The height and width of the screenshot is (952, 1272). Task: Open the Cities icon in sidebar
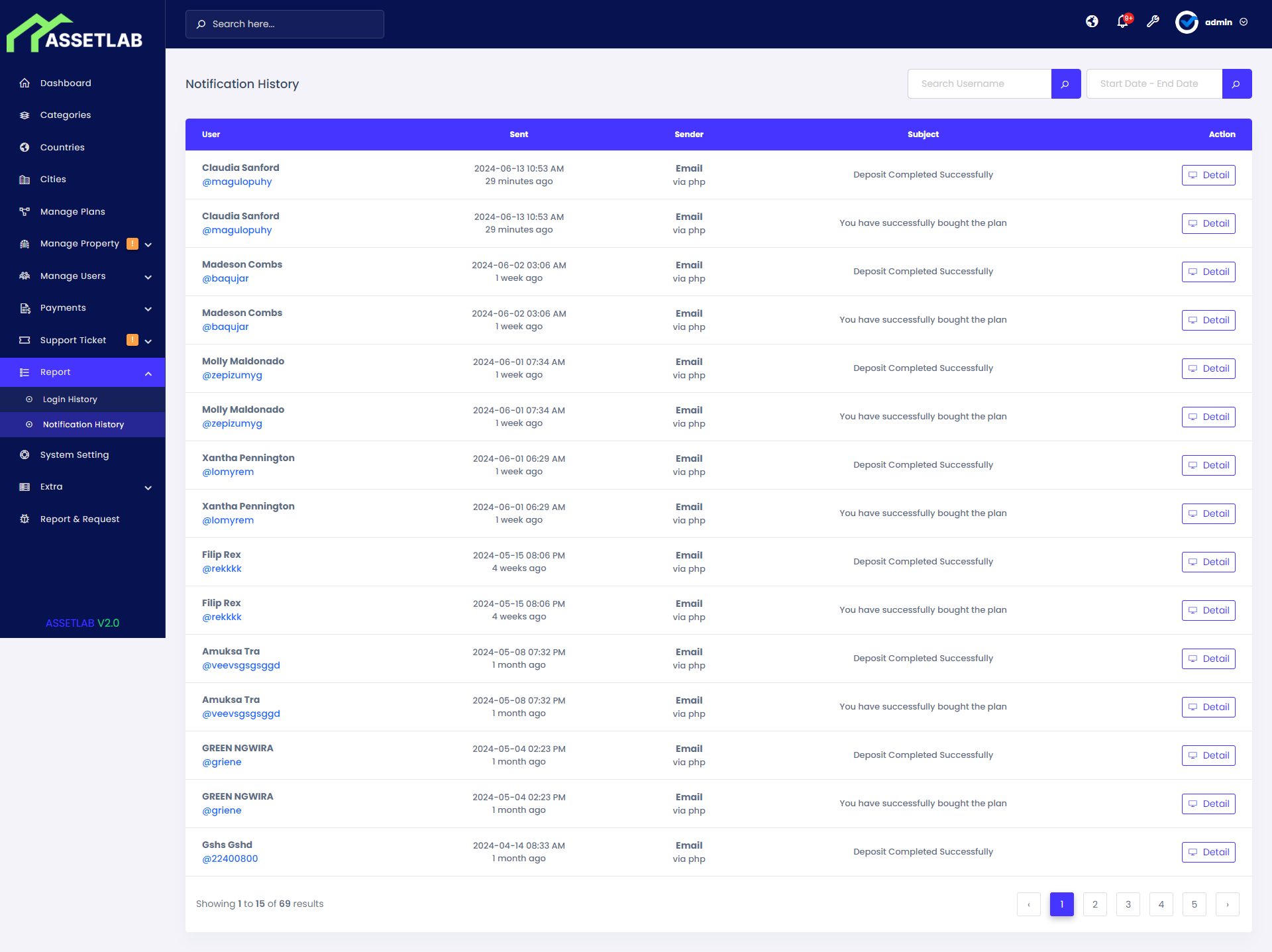click(25, 179)
